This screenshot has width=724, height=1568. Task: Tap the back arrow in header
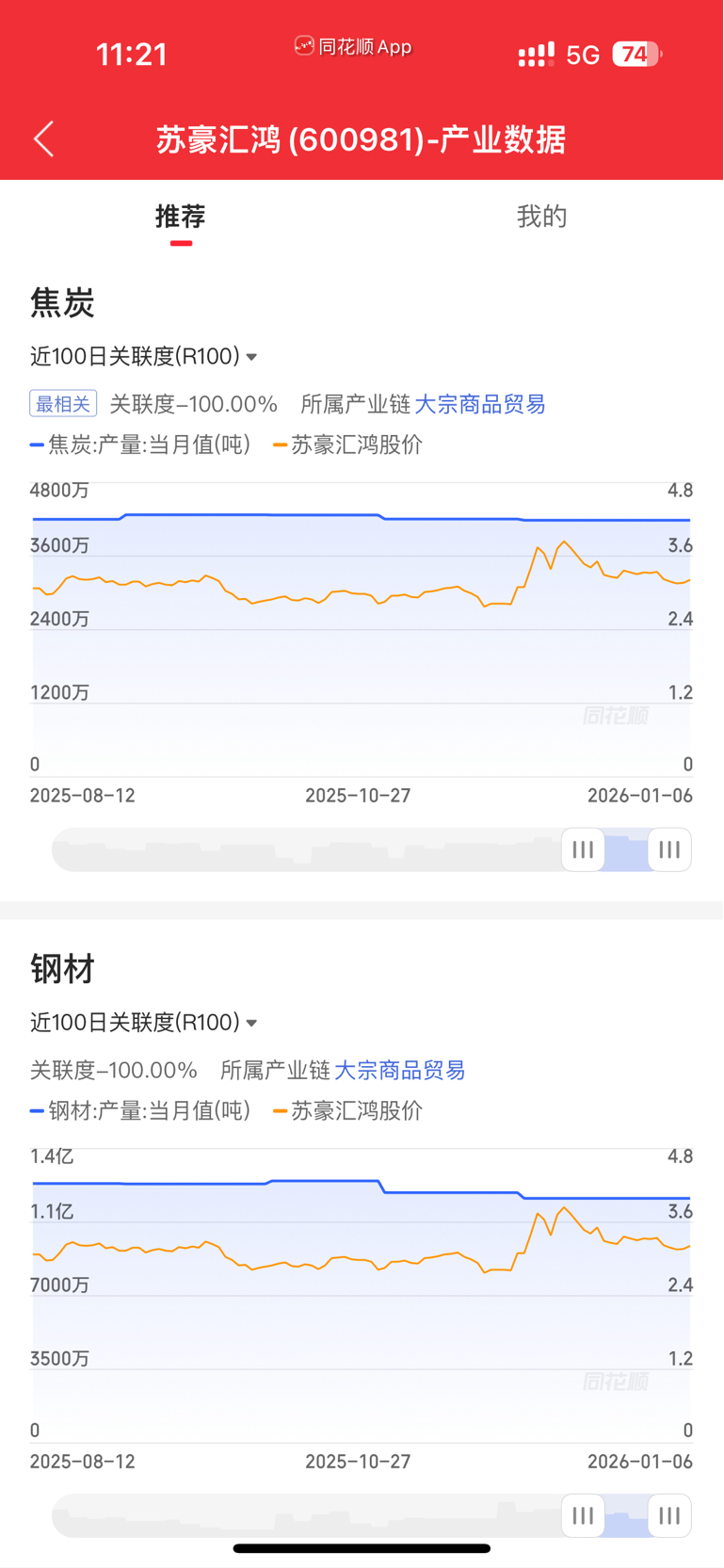[x=43, y=139]
